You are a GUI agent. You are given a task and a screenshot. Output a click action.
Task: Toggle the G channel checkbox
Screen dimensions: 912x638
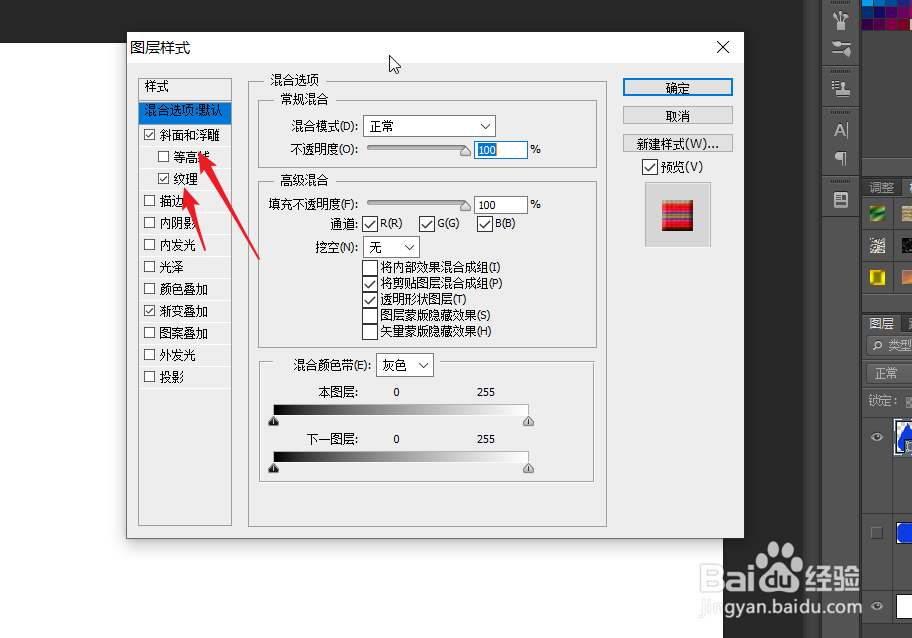pyautogui.click(x=427, y=224)
